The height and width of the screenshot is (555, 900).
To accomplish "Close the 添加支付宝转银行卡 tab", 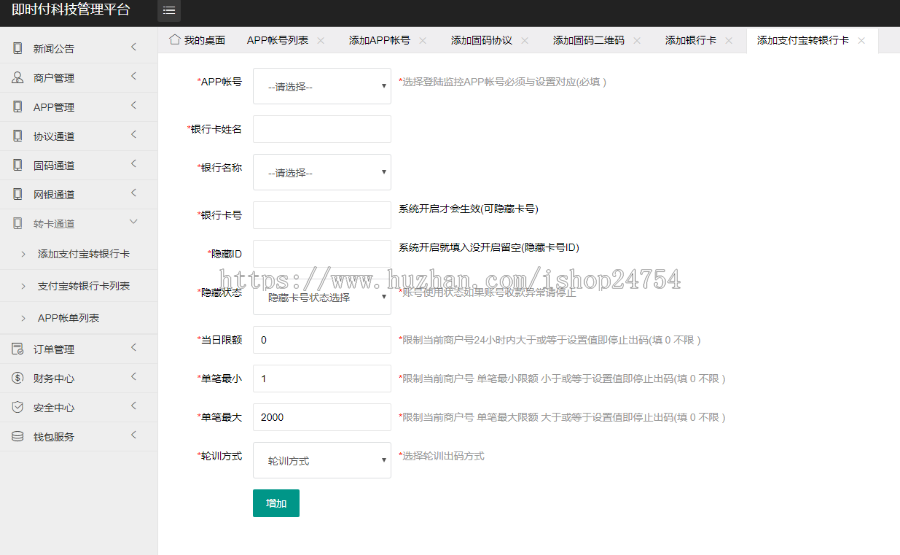I will 861,41.
